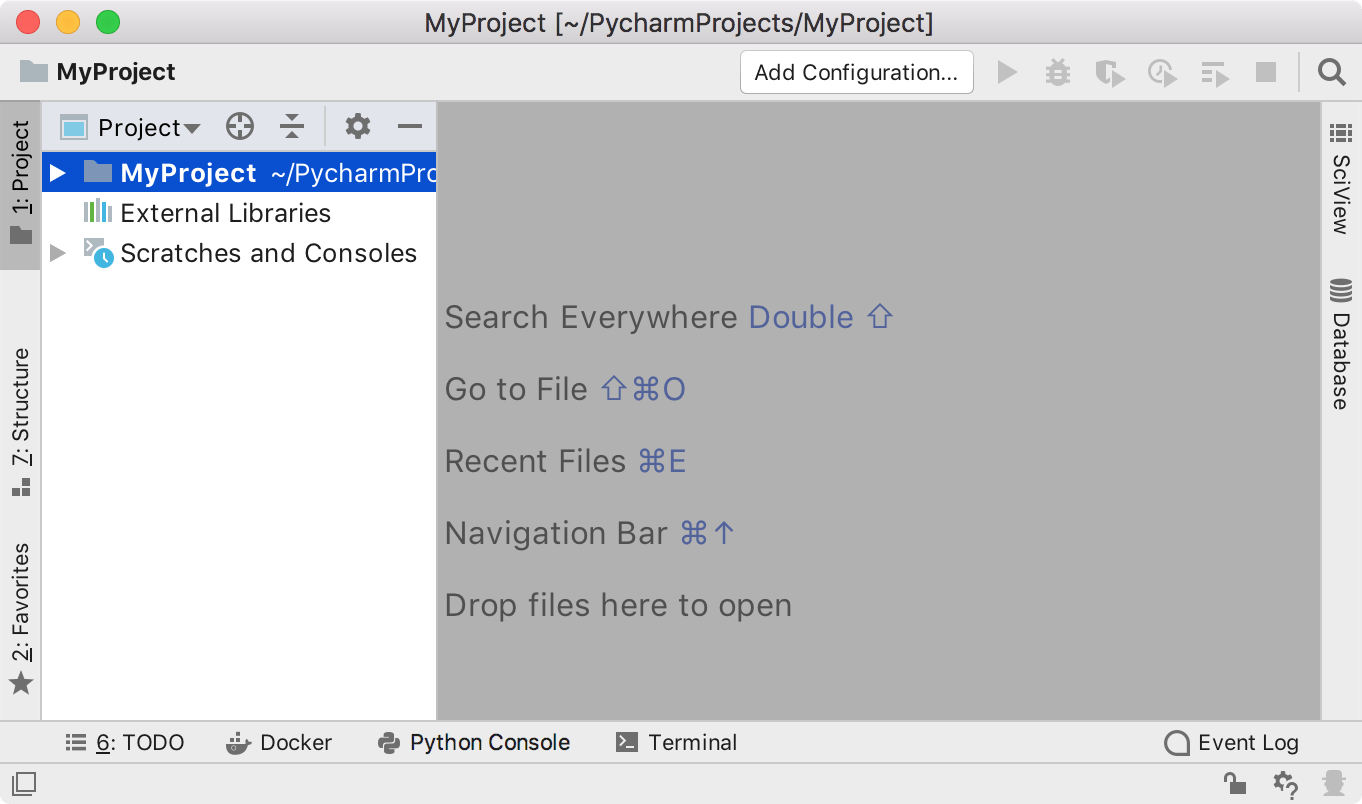Image resolution: width=1362 pixels, height=804 pixels.
Task: Click the Stop square icon
Action: pos(1266,72)
